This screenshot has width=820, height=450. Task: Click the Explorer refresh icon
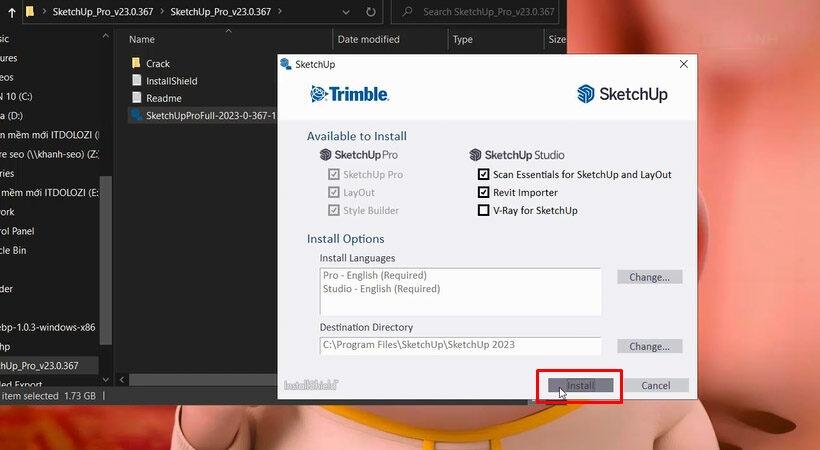(371, 12)
